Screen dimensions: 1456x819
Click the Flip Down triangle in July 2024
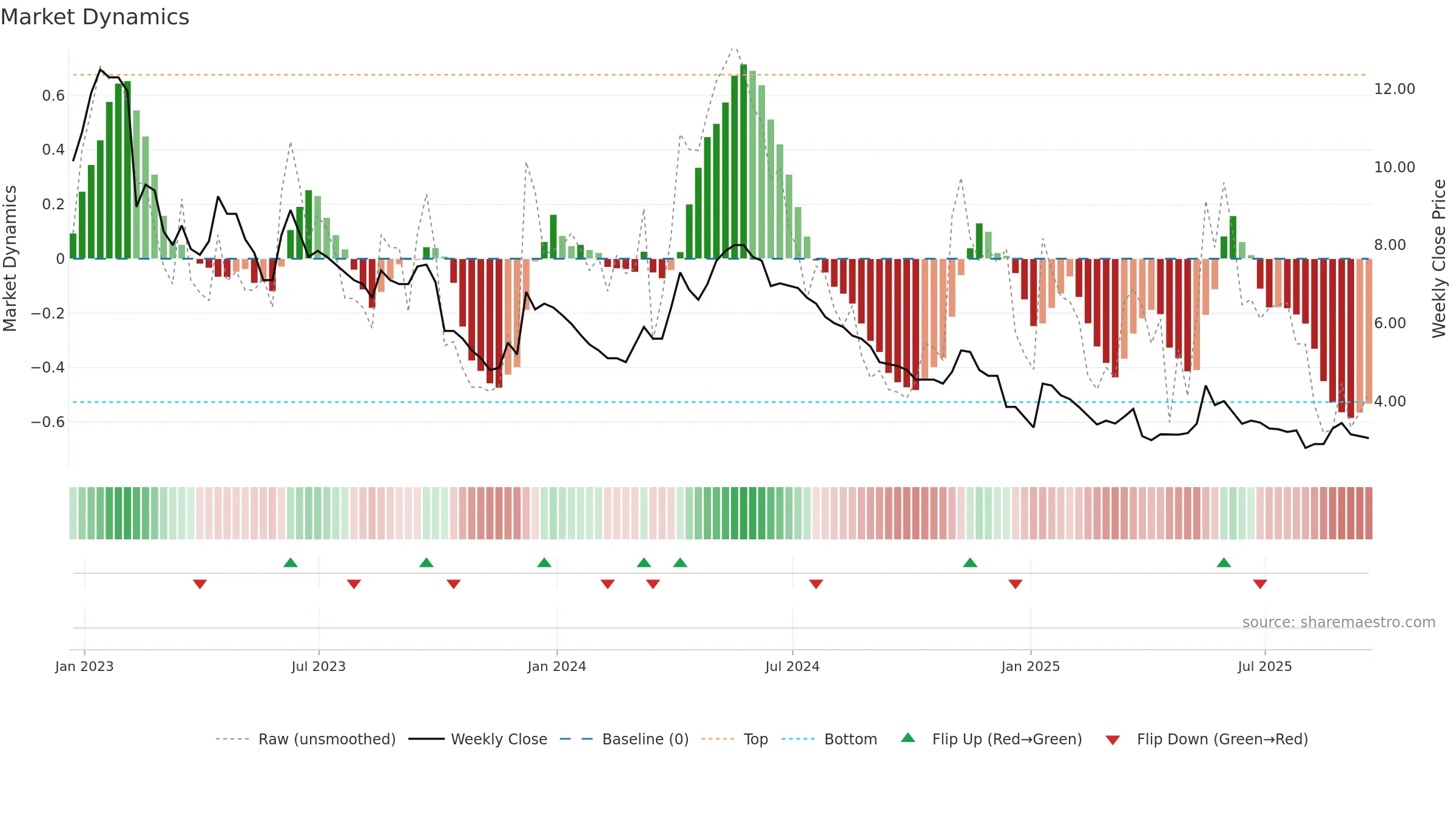coord(816,584)
